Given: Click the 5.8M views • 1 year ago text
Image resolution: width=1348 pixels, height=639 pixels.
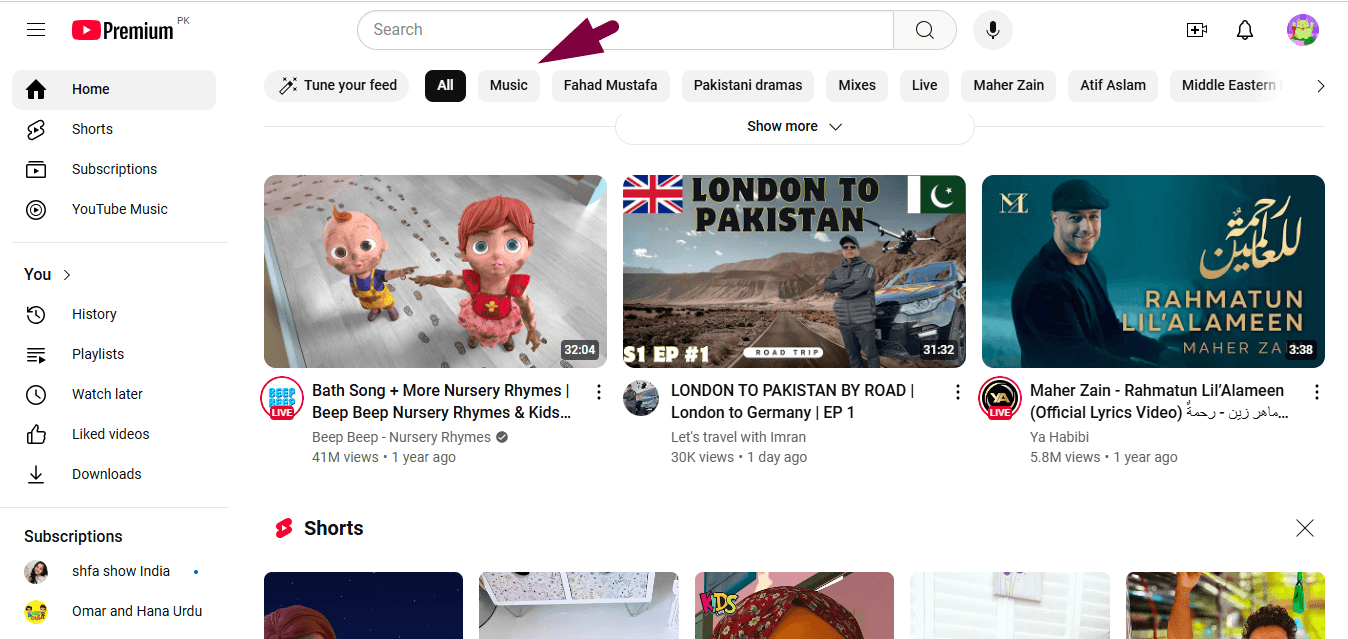Looking at the screenshot, I should coord(1104,457).
